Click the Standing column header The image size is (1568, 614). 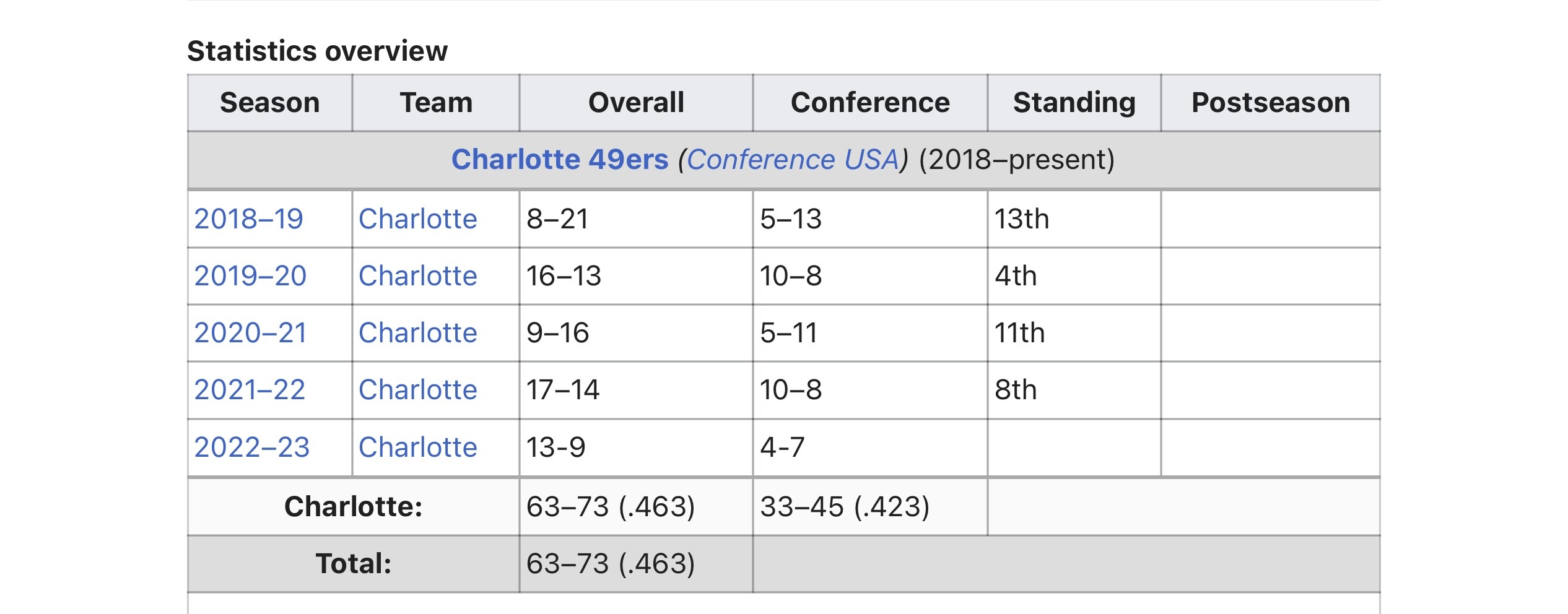(x=1074, y=103)
